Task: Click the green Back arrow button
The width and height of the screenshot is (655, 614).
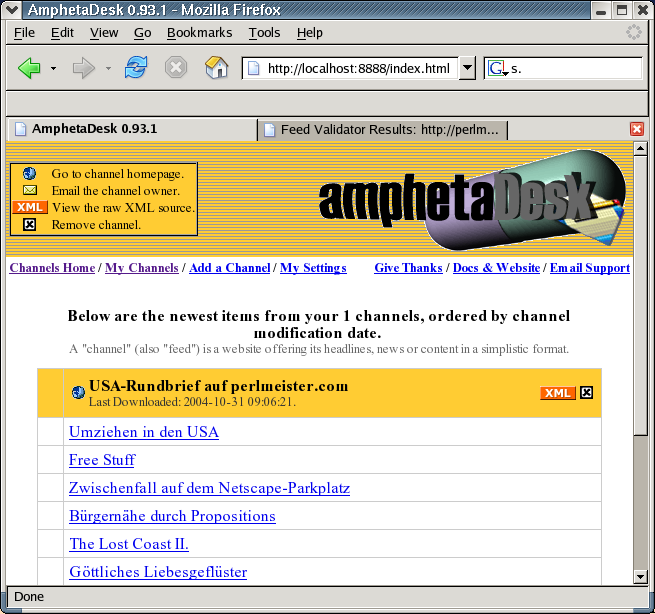Action: coord(29,68)
